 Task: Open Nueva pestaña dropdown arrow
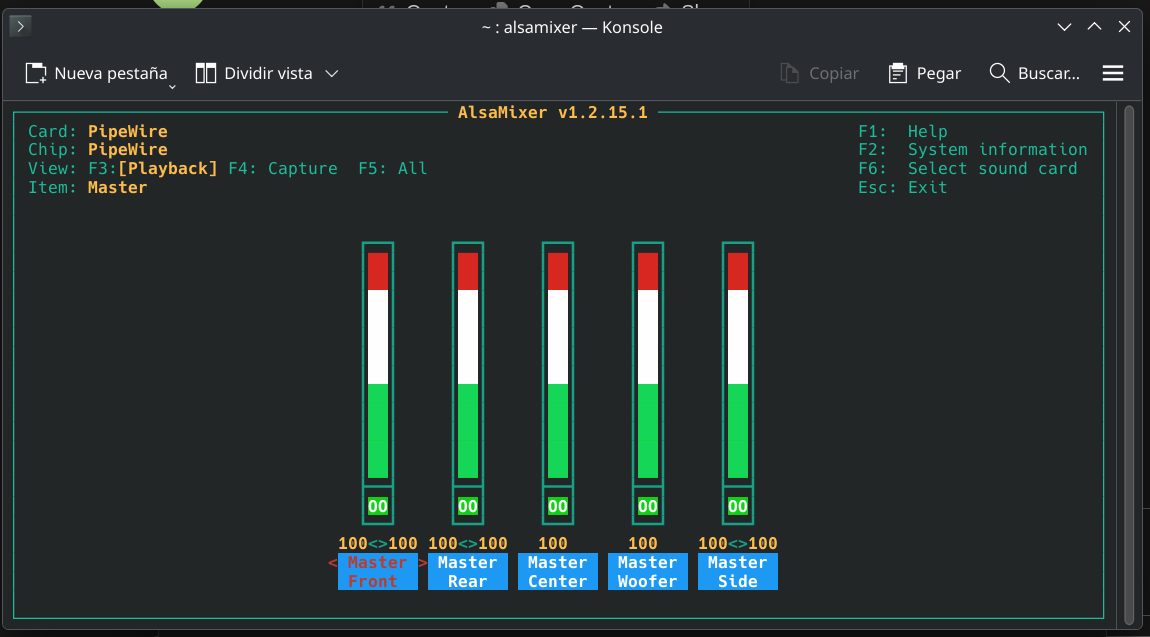click(172, 87)
